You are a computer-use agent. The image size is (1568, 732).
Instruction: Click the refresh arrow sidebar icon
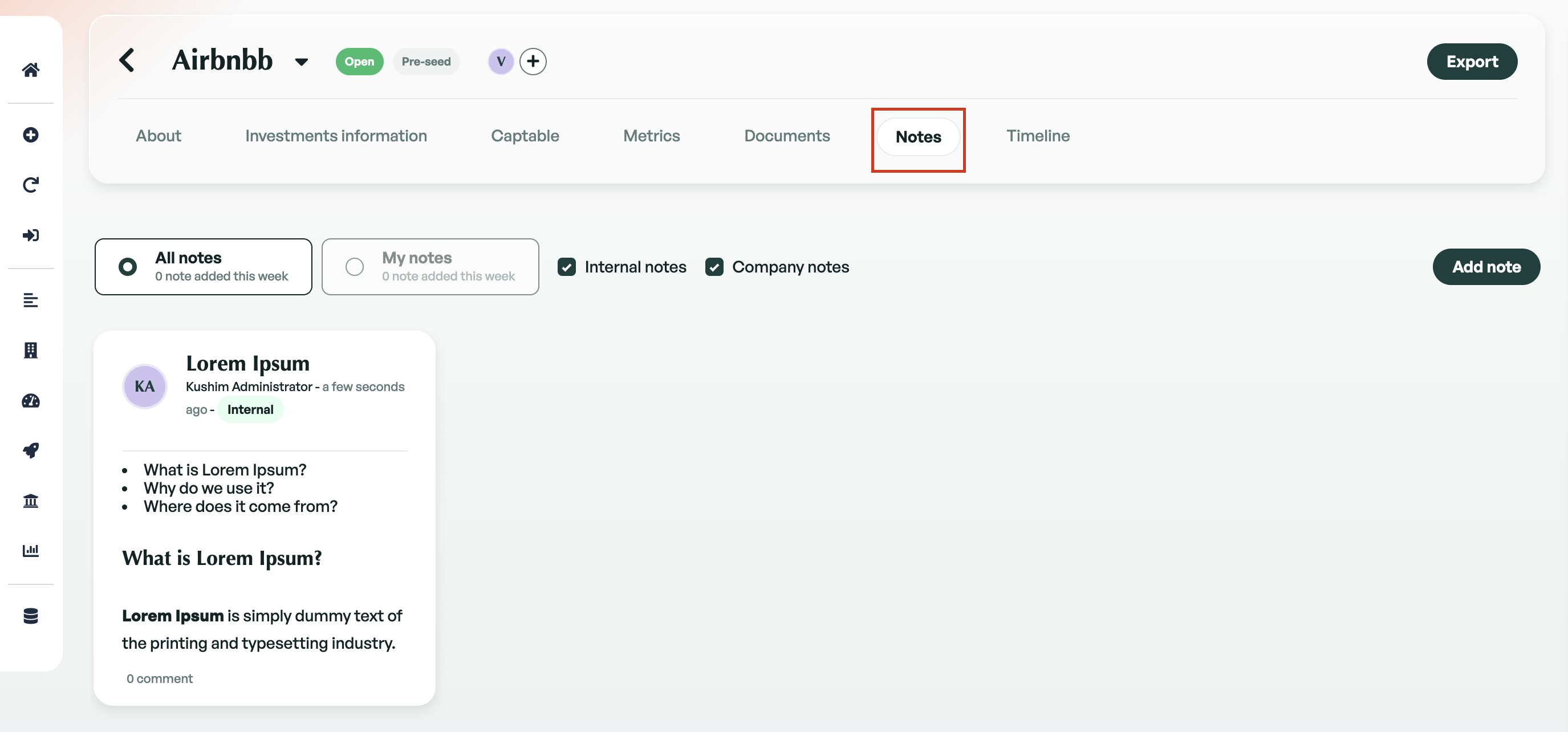(x=30, y=185)
